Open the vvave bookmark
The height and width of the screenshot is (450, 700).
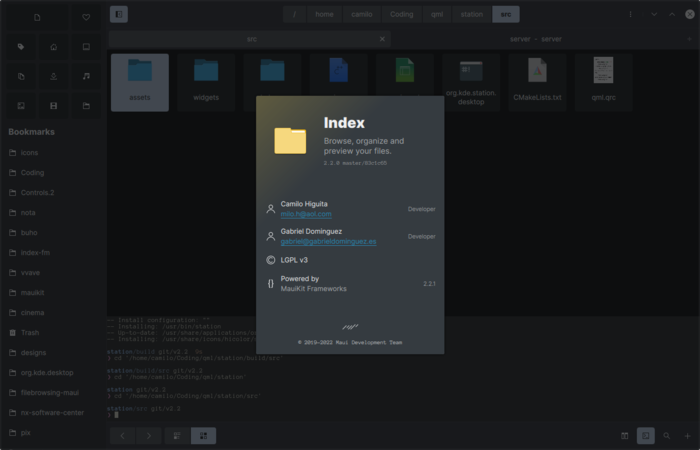(x=54, y=273)
